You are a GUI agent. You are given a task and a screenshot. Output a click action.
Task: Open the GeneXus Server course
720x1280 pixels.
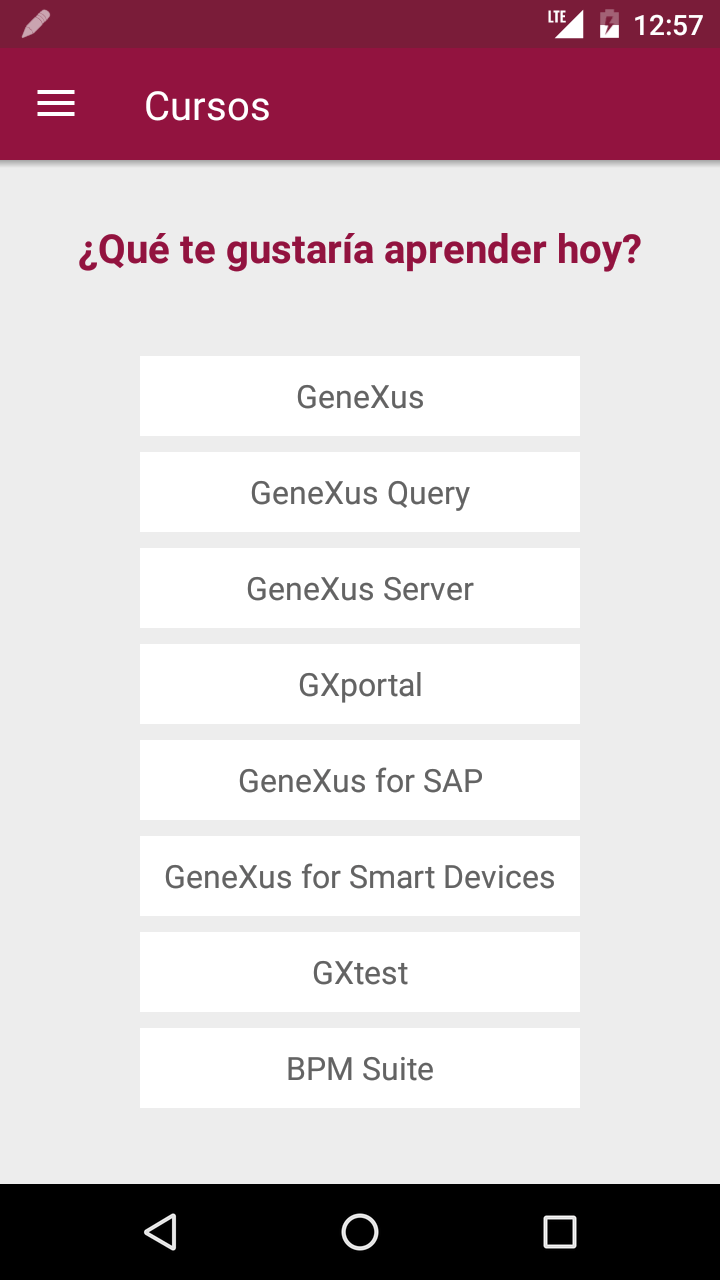(360, 588)
